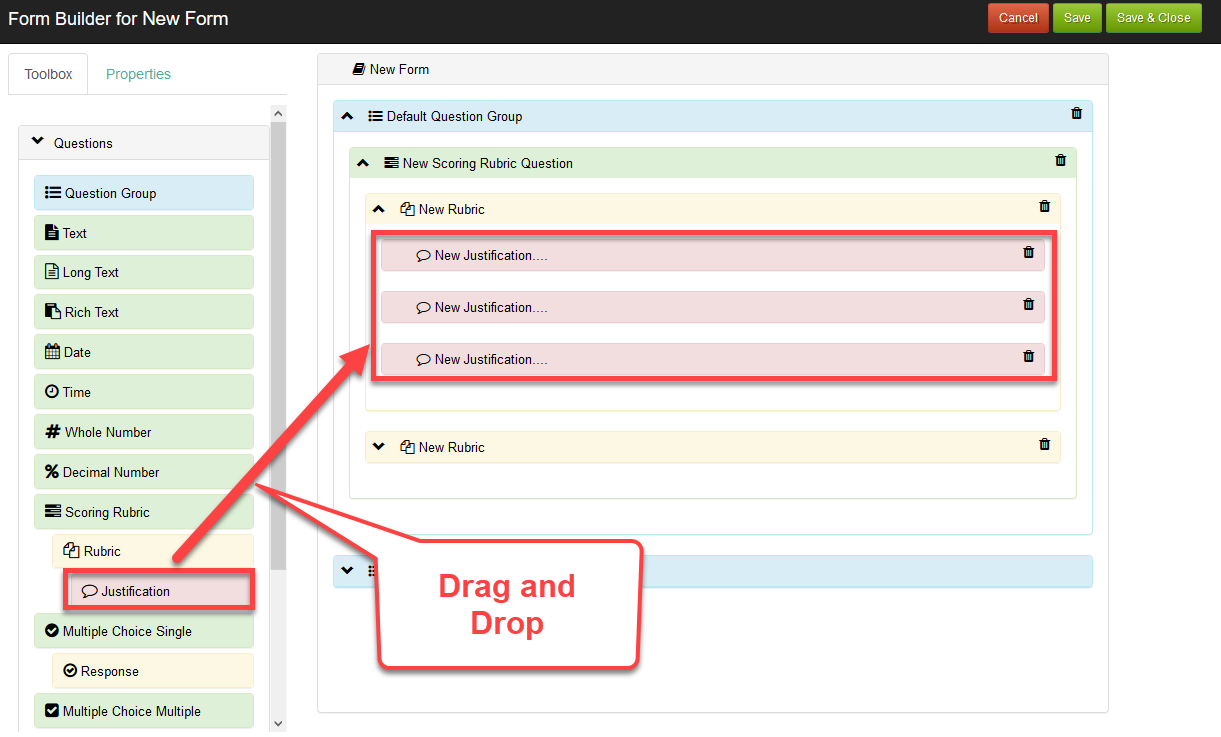Image resolution: width=1221 pixels, height=737 pixels.
Task: Delete the first New Justification row
Action: coord(1028,252)
